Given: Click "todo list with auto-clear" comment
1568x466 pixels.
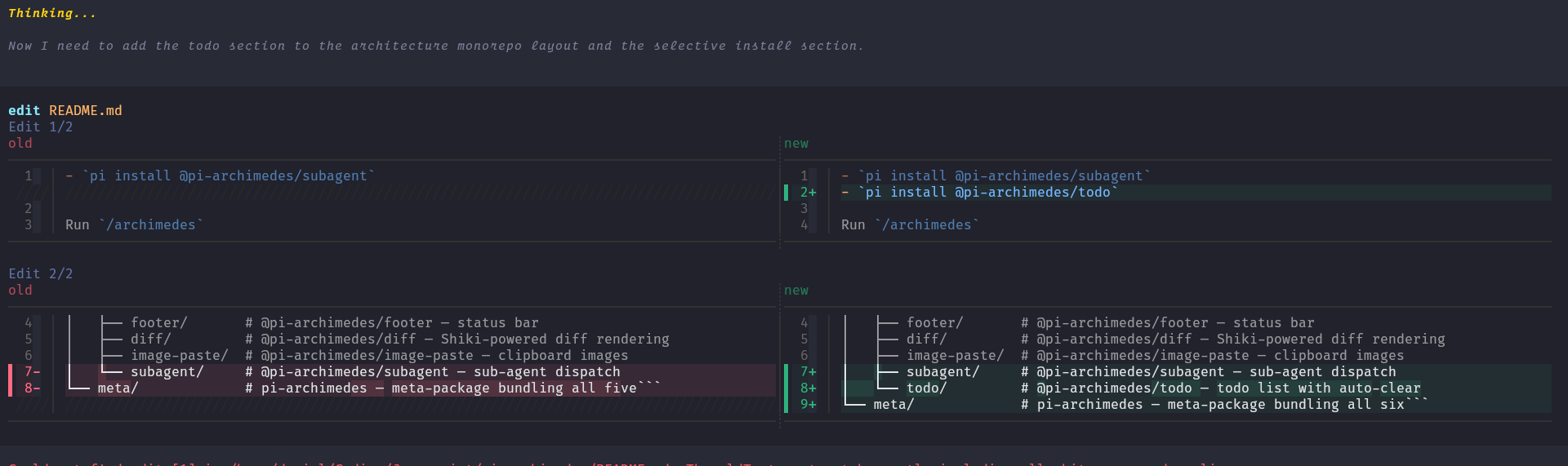Looking at the screenshot, I should (1319, 388).
